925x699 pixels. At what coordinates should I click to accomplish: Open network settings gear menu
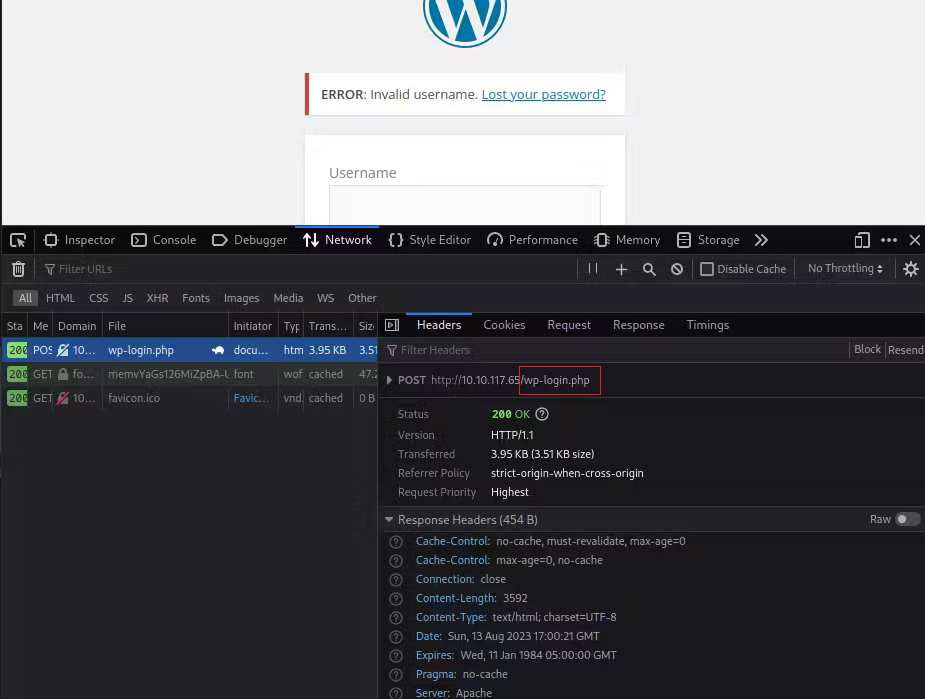coord(911,269)
